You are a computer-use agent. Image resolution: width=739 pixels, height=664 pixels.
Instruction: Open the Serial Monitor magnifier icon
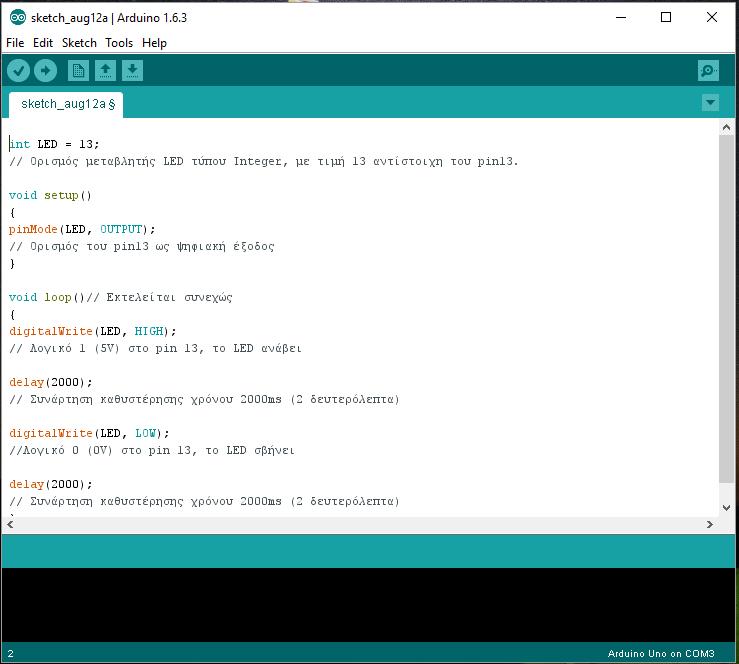[708, 71]
